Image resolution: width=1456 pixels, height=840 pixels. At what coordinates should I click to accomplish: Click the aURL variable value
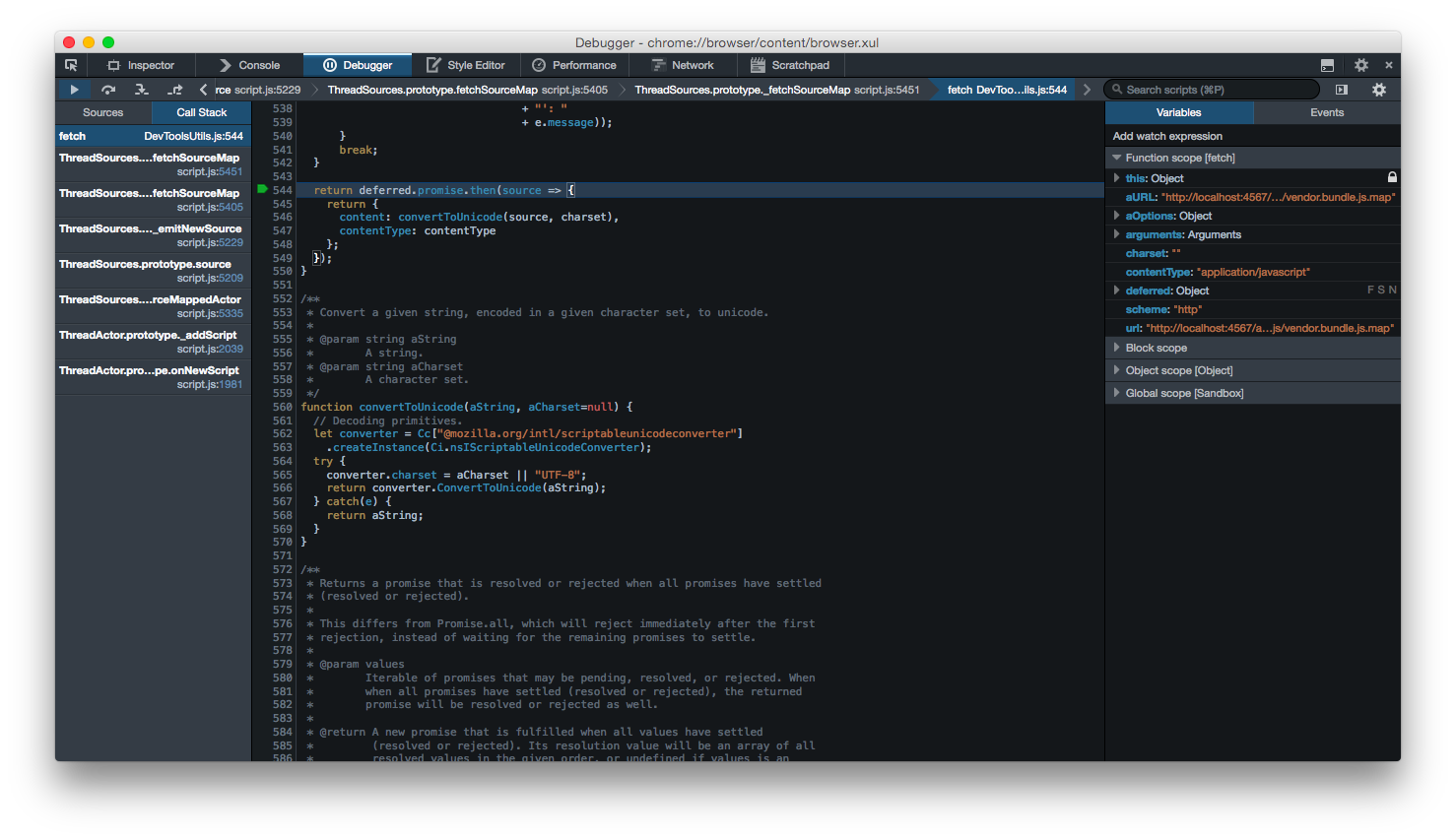click(1279, 197)
